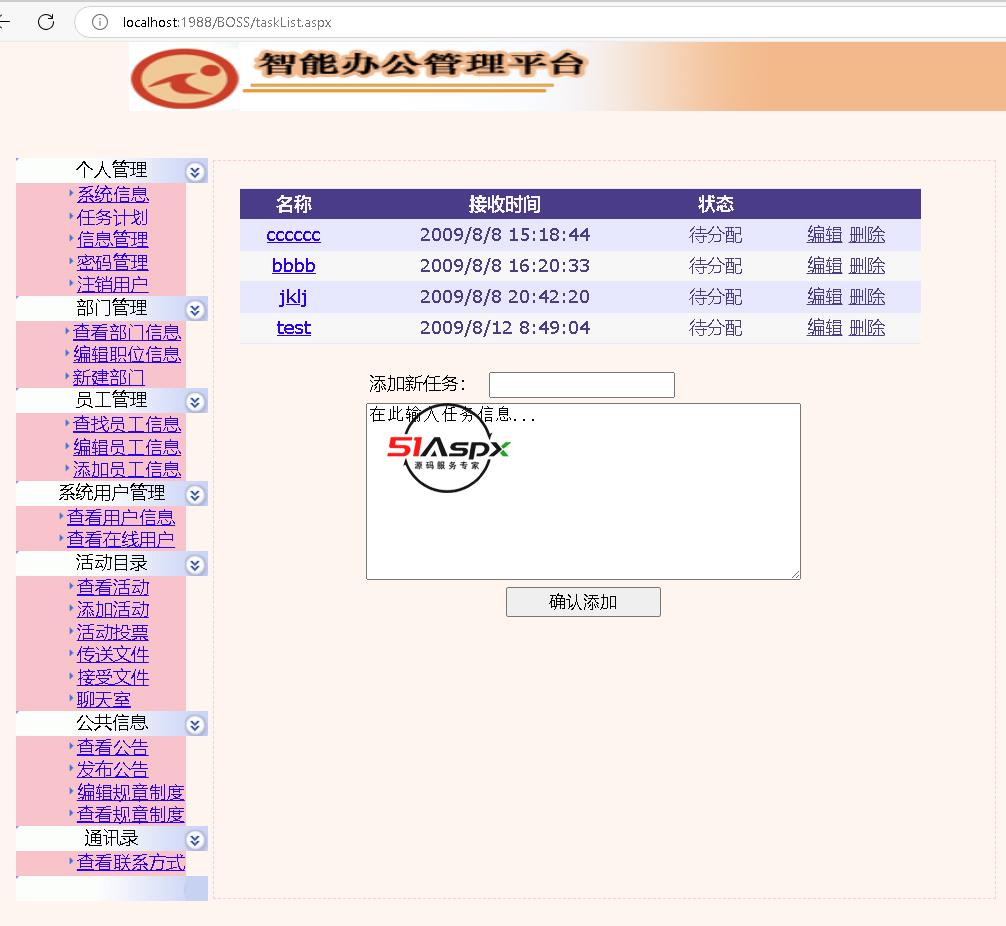Click the 部门管理 section header

[x=112, y=308]
